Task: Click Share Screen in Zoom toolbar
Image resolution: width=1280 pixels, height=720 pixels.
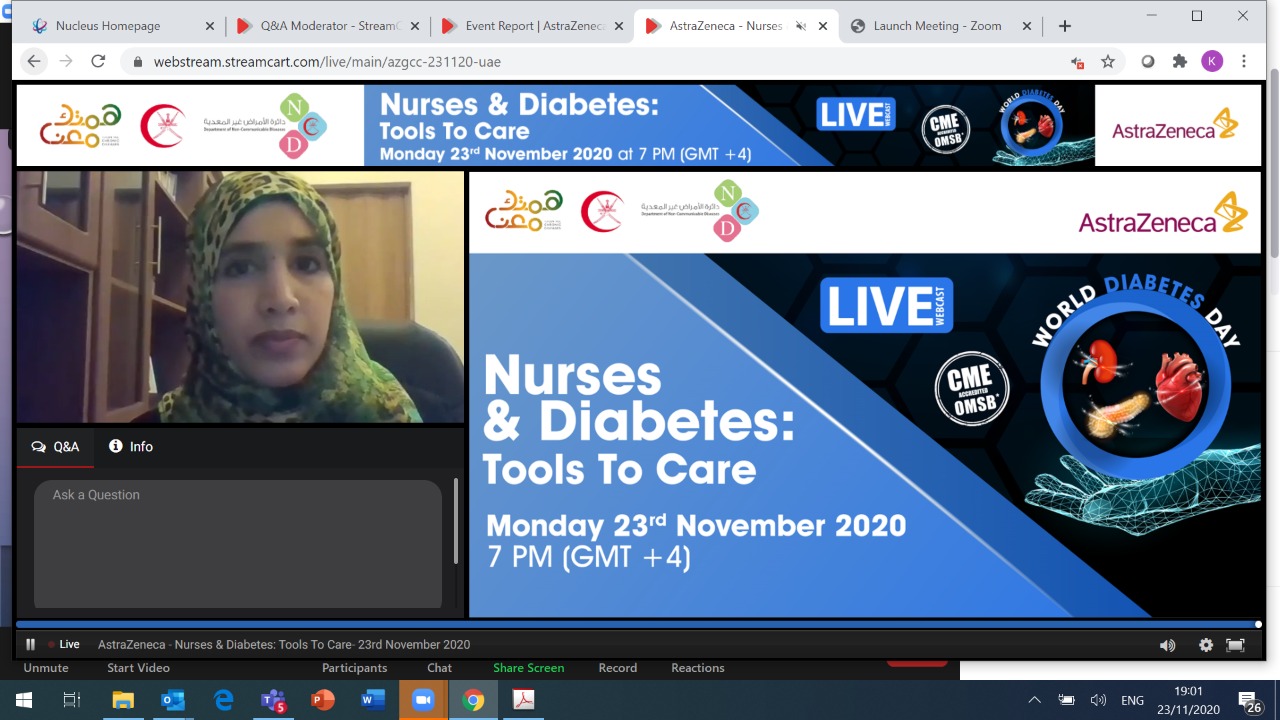Action: click(528, 668)
